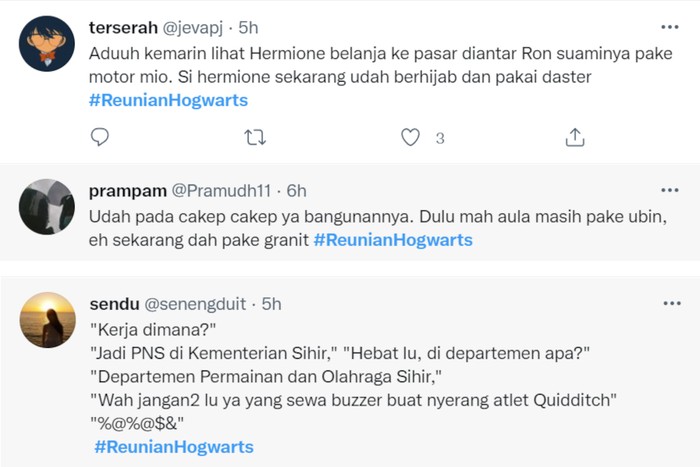Image resolution: width=700 pixels, height=467 pixels.
Task: Open #ReunianHogwarts hashtag in terserah's tweet
Action: click(168, 100)
